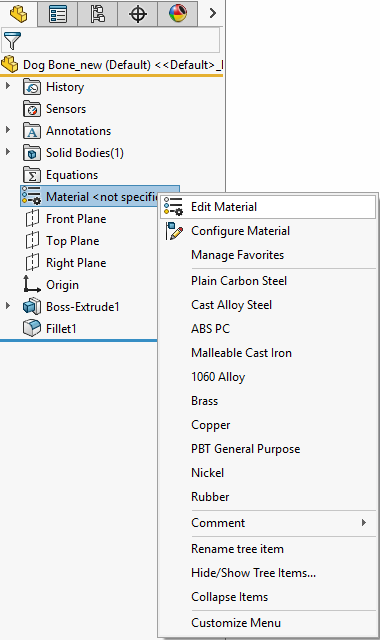Focus the feature tree filter field
Viewport: 380px width, 640px height.
(x=120, y=40)
